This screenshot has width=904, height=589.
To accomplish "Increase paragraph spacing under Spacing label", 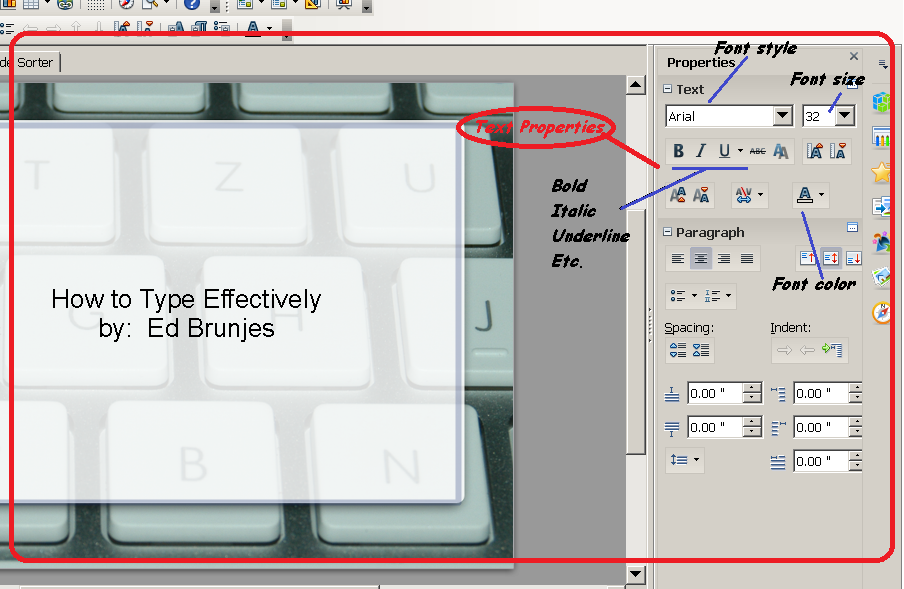I will pyautogui.click(x=678, y=350).
